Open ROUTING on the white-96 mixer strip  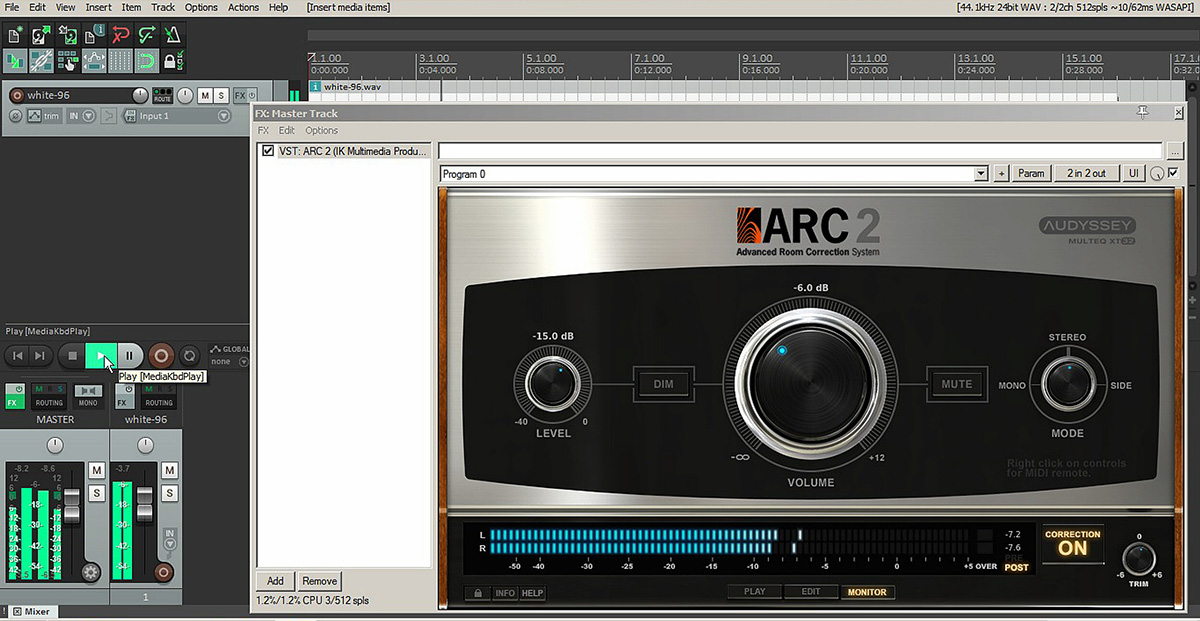159,396
